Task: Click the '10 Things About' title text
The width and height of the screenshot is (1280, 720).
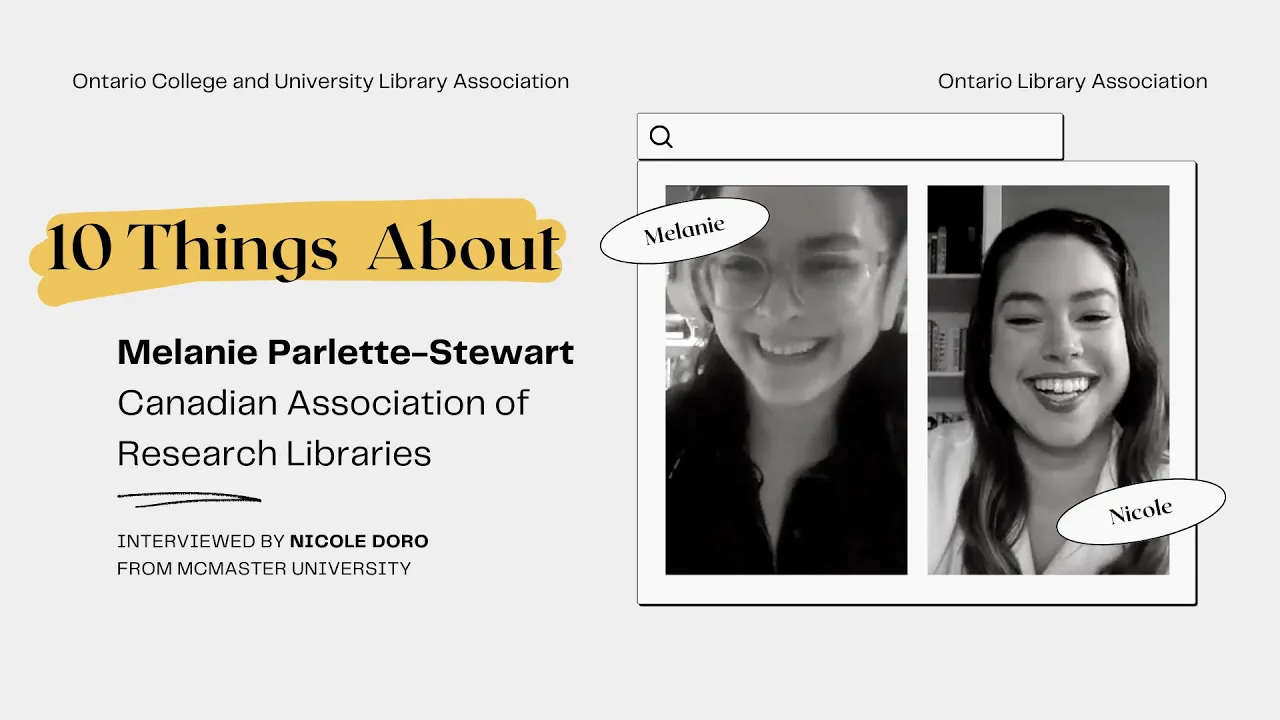Action: coord(303,248)
